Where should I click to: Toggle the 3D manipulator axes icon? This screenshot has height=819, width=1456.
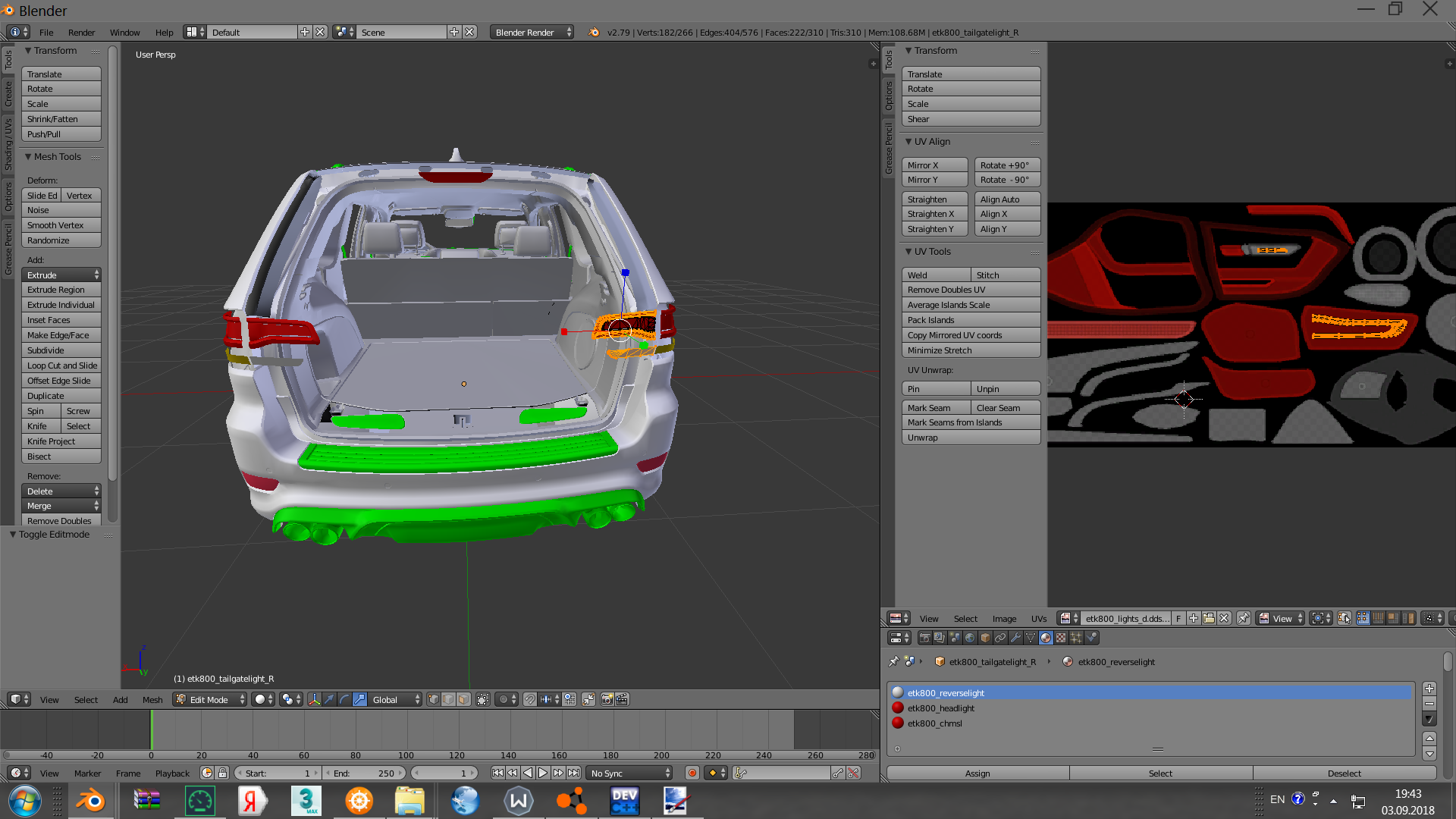pyautogui.click(x=314, y=699)
